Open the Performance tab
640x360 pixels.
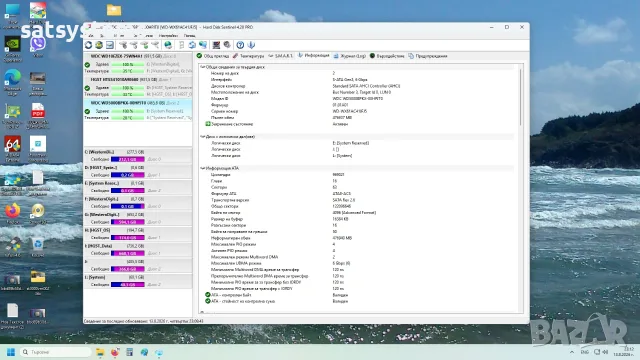pyautogui.click(x=387, y=56)
